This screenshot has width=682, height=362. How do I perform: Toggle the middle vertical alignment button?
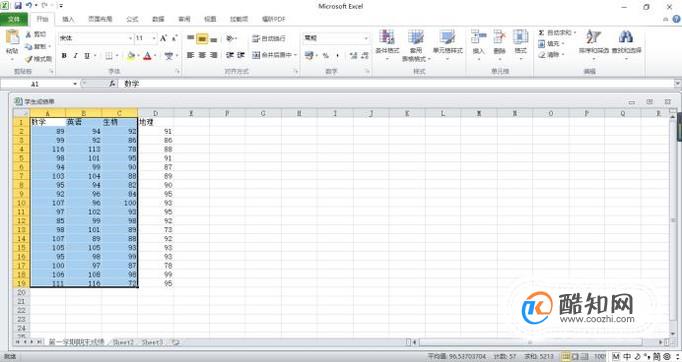tap(202, 39)
